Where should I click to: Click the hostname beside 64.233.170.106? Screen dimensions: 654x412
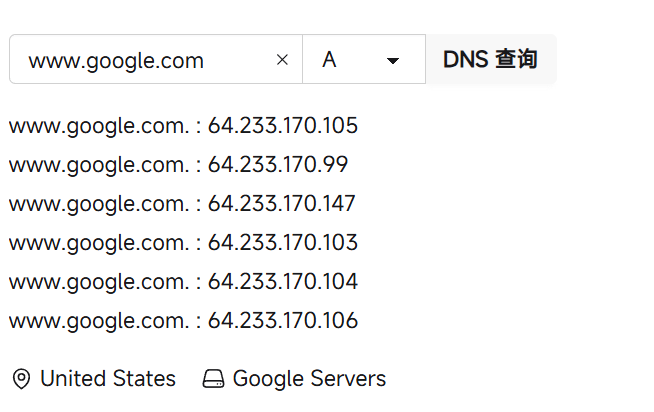point(98,321)
